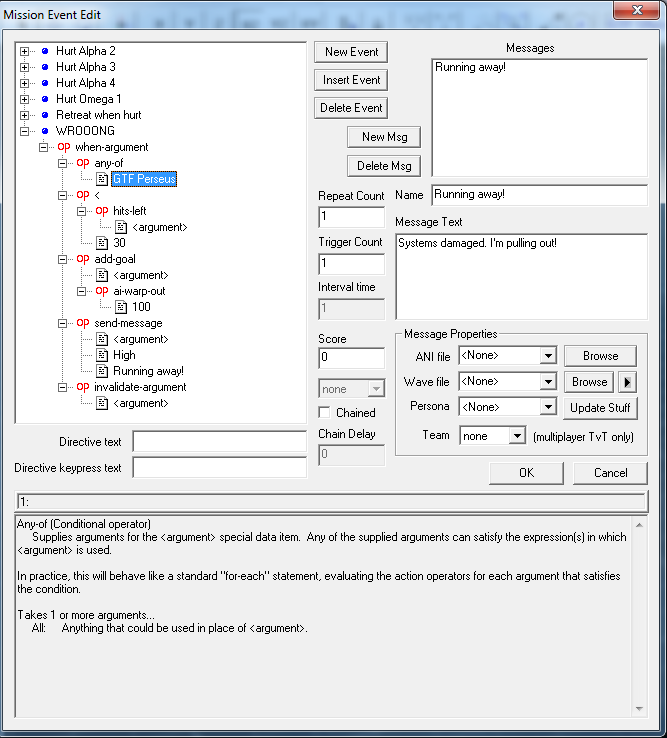The height and width of the screenshot is (738, 667).
Task: Collapse the when-argument tree node
Action: click(44, 147)
